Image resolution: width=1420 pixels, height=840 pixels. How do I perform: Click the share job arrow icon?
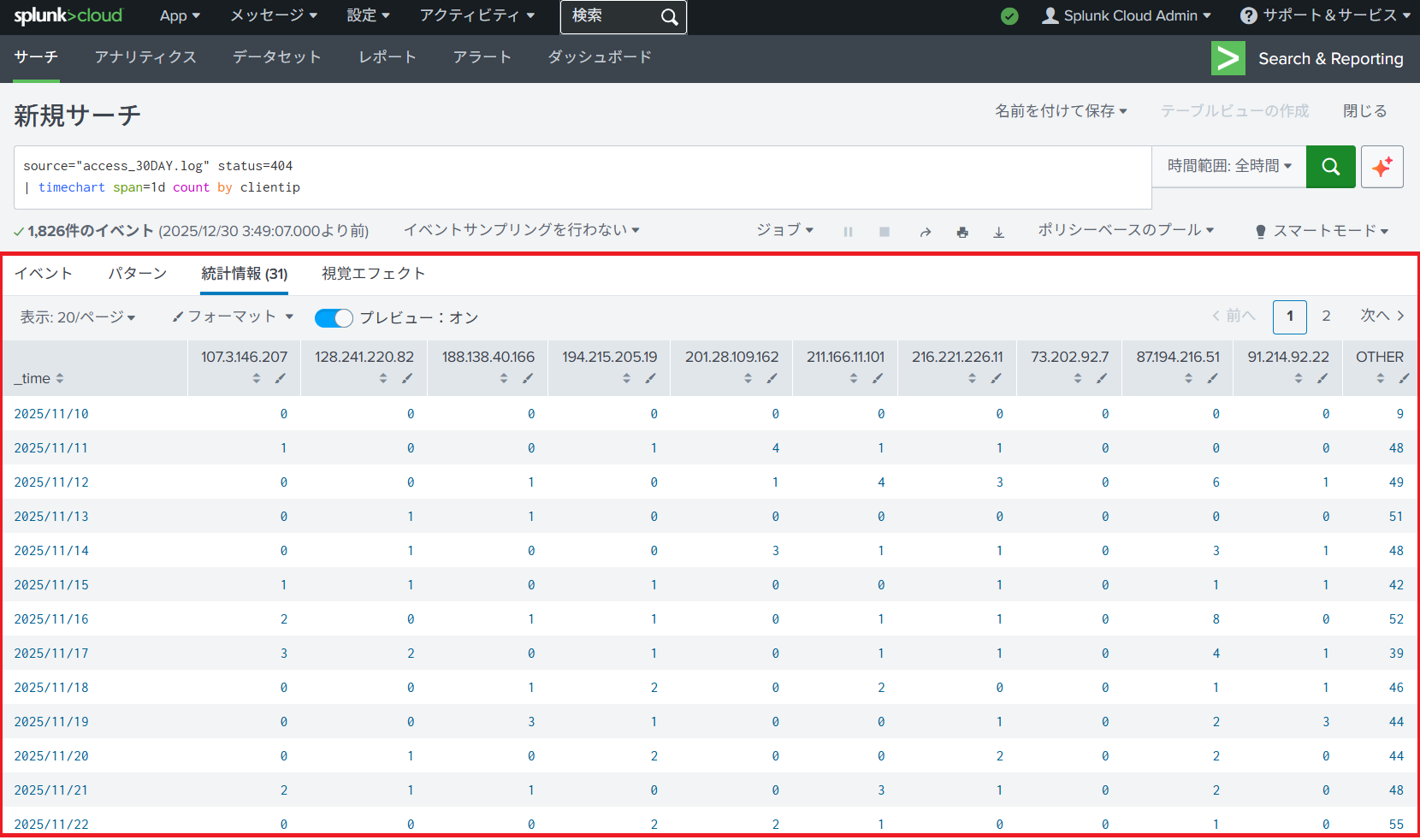tap(925, 232)
